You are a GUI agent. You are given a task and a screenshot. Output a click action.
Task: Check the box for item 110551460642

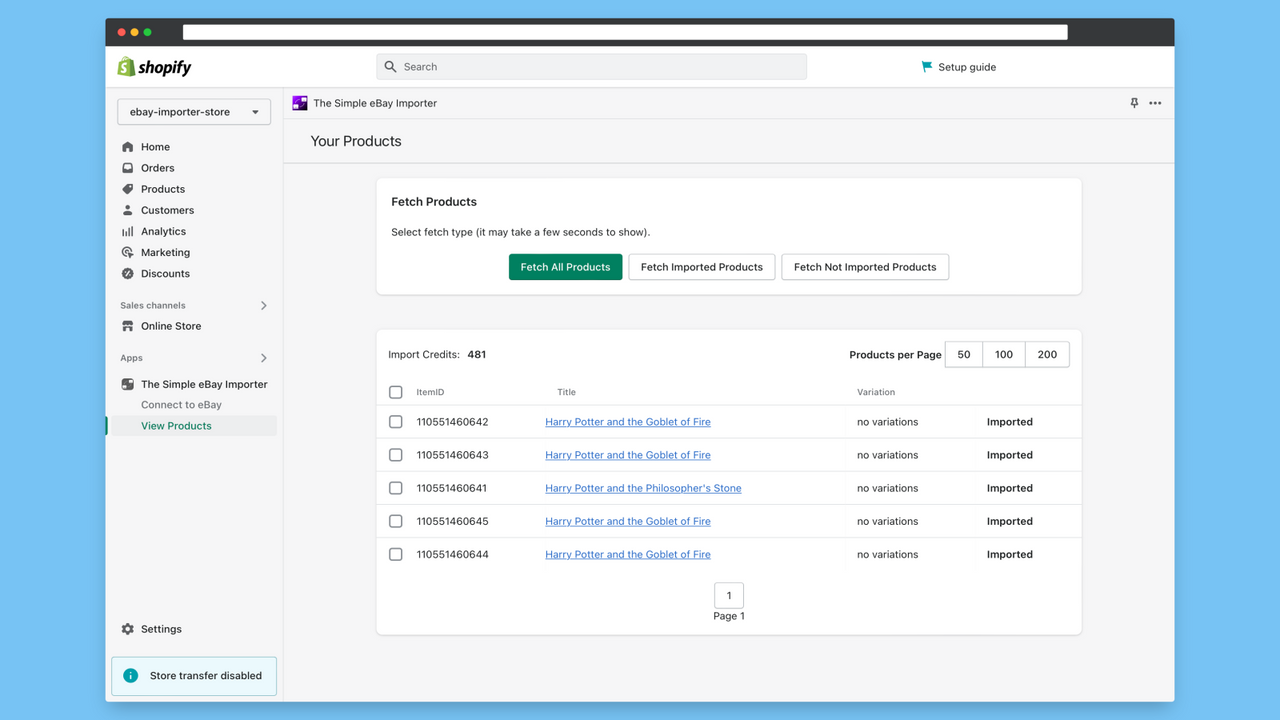(x=395, y=421)
